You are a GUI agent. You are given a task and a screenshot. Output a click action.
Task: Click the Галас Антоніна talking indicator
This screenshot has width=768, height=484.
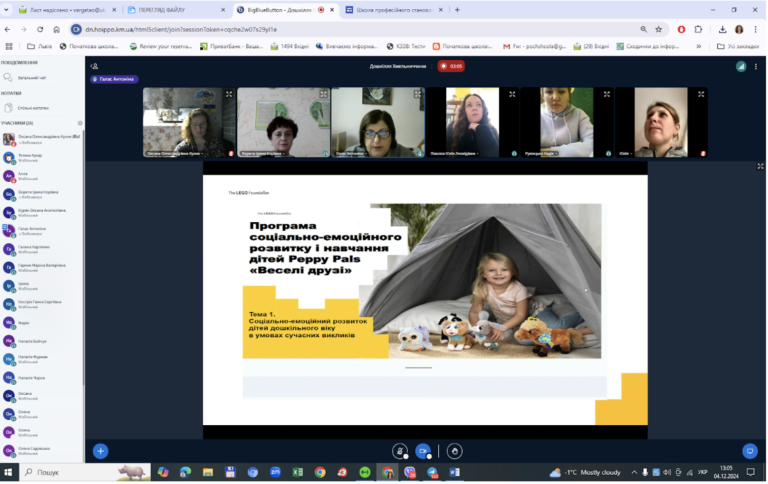tap(114, 79)
